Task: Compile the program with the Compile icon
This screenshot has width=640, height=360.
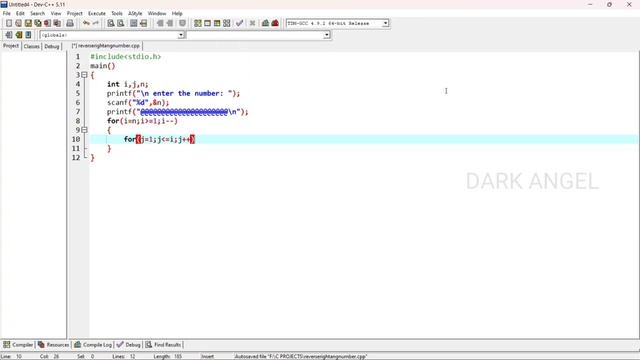Action: (198, 23)
